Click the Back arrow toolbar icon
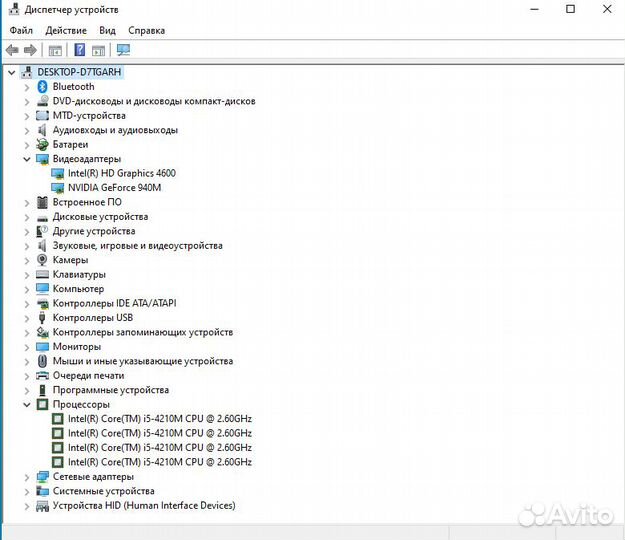Image resolution: width=625 pixels, height=540 pixels. [12, 50]
